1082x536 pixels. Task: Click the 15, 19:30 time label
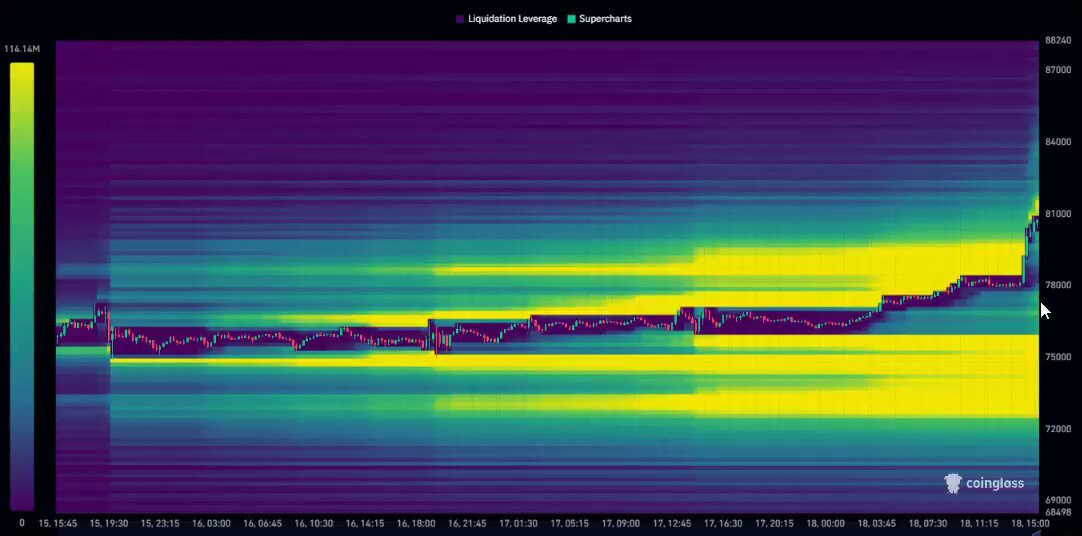[109, 524]
